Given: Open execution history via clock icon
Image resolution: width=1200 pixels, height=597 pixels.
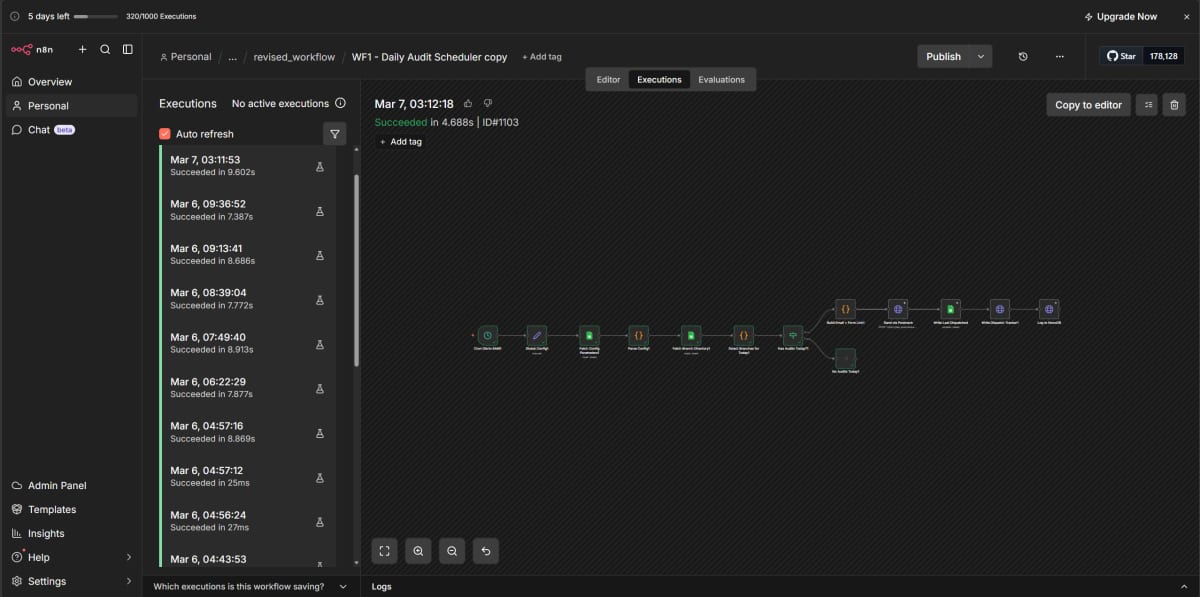Looking at the screenshot, I should 1022,57.
